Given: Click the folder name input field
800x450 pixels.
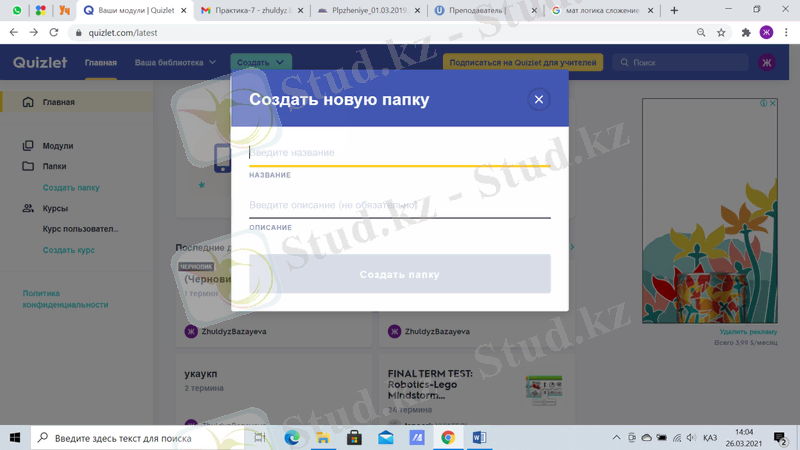Looking at the screenshot, I should point(399,153).
